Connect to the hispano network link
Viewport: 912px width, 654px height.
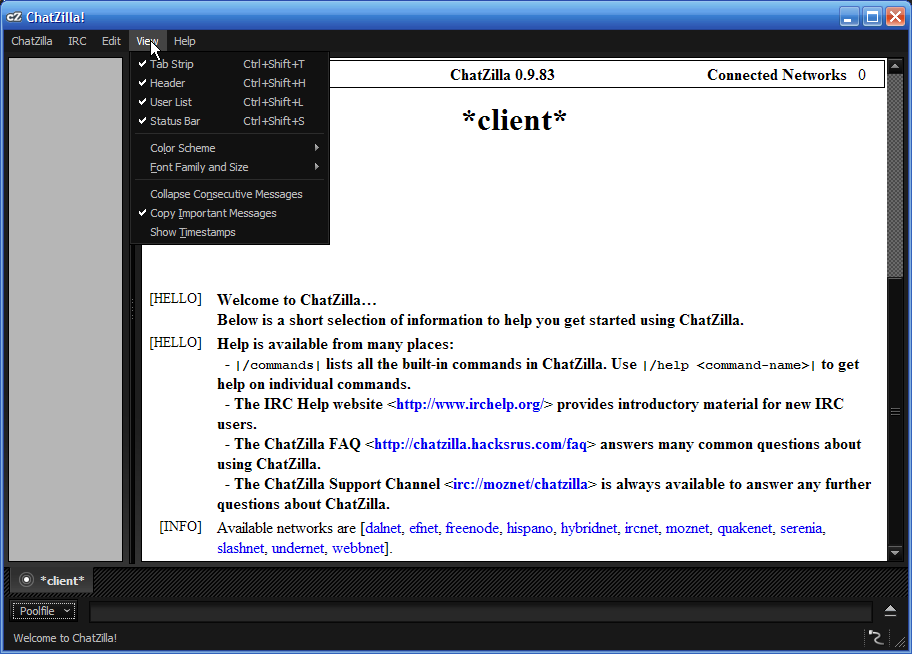point(529,528)
